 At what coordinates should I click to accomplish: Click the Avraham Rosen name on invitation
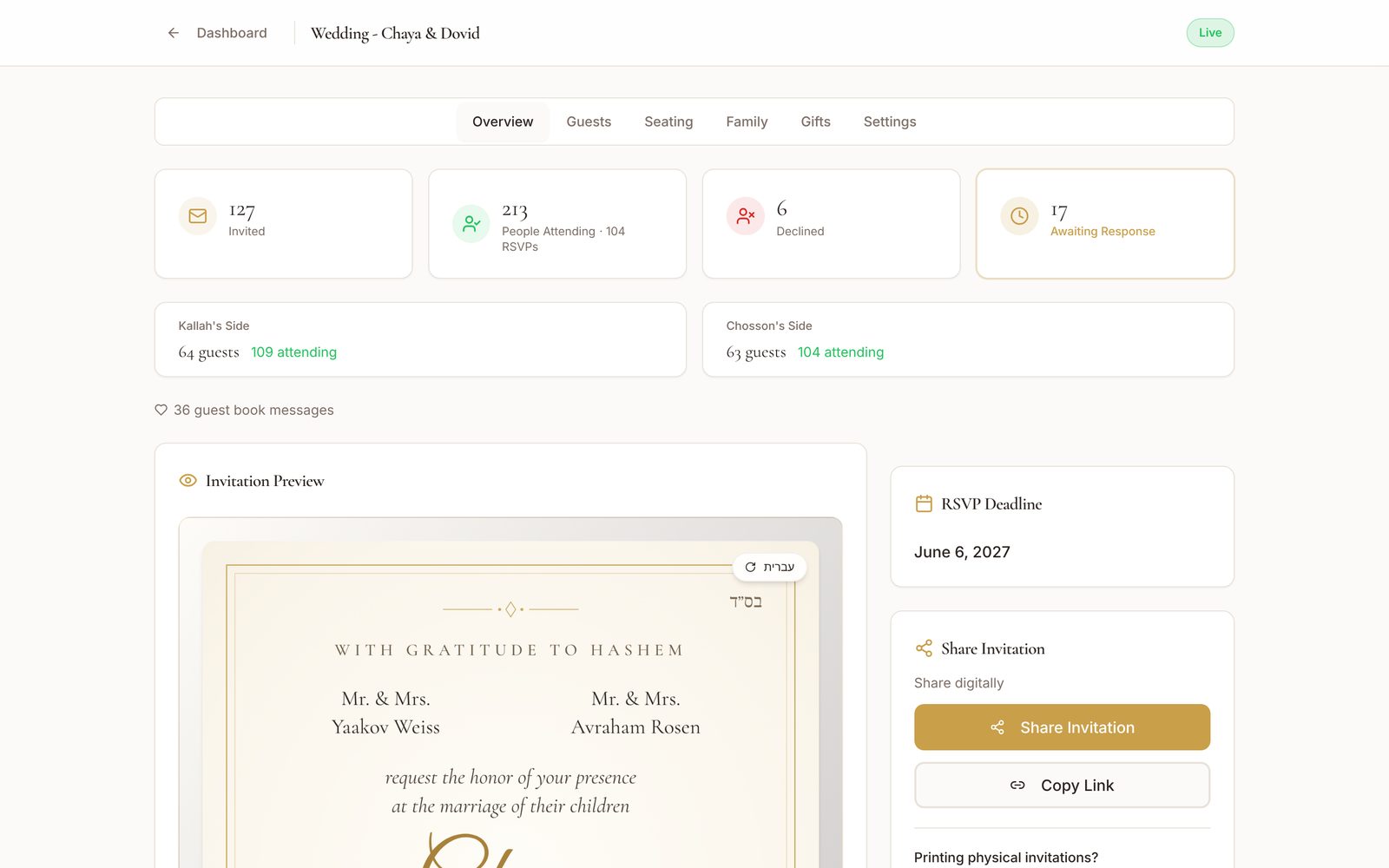click(635, 727)
